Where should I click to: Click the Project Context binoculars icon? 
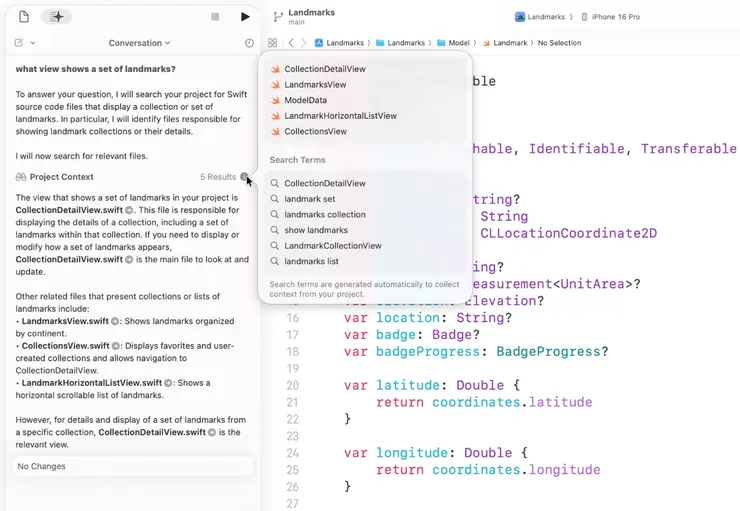coord(21,177)
